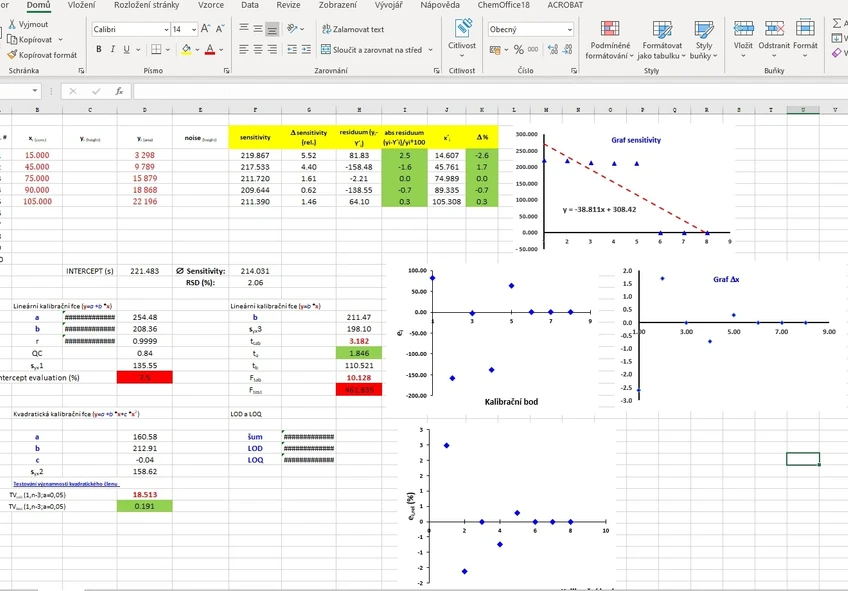This screenshot has height=591, width=848.
Task: Open the ACROBAT ribbon tab
Action: tap(566, 5)
